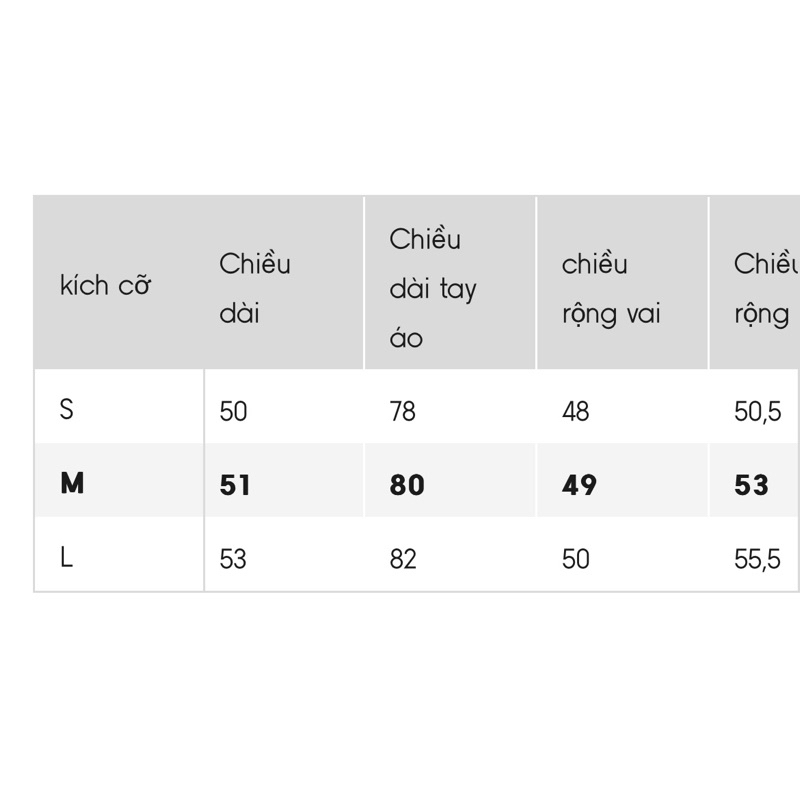Select bold shoulder width value 49
This screenshot has width=800, height=800.
(x=579, y=485)
